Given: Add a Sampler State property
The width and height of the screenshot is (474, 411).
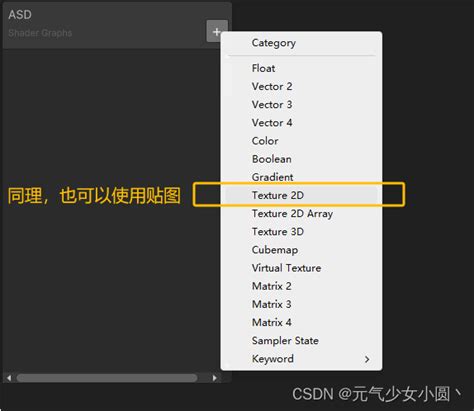Looking at the screenshot, I should coord(301,341).
